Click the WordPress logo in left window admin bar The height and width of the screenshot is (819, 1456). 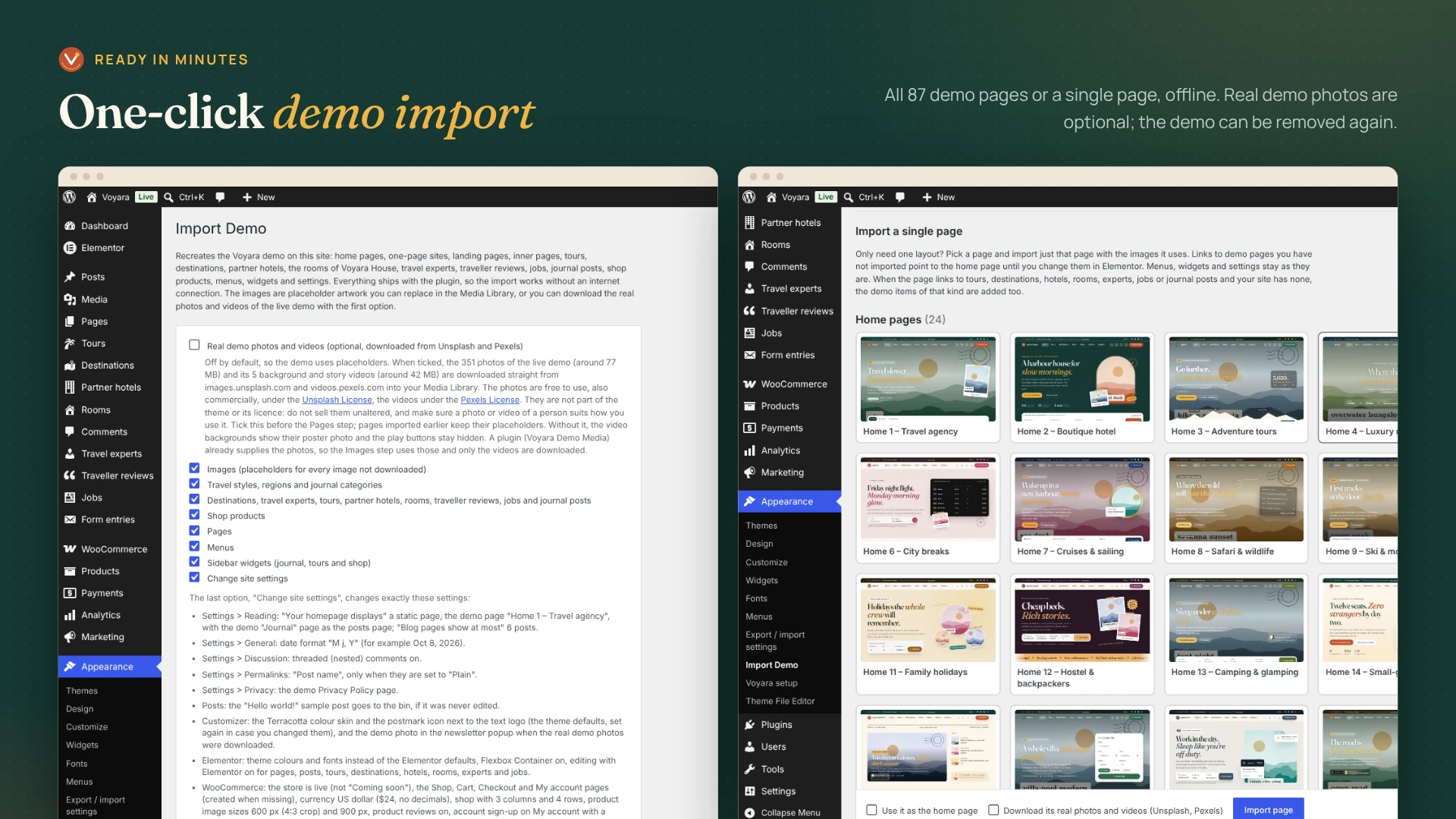pyautogui.click(x=69, y=197)
